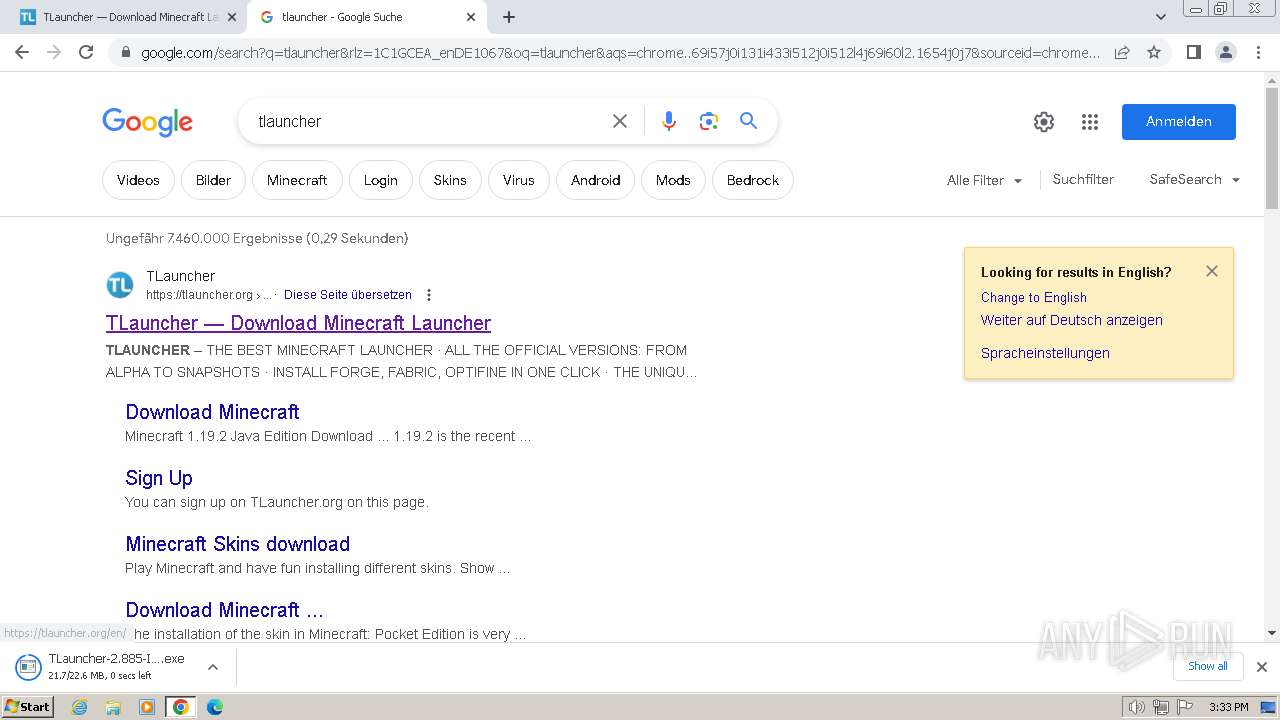Image resolution: width=1280 pixels, height=720 pixels.
Task: Start voice search with the microphone
Action: (x=669, y=121)
